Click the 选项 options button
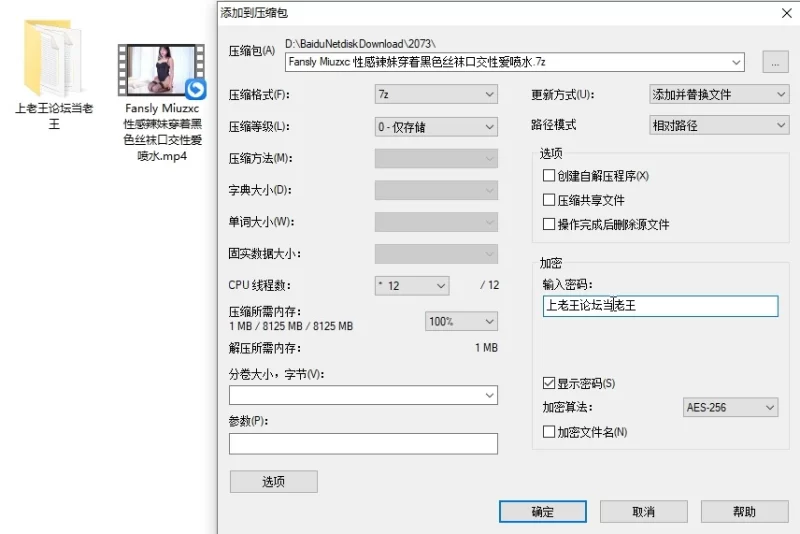 [x=273, y=481]
